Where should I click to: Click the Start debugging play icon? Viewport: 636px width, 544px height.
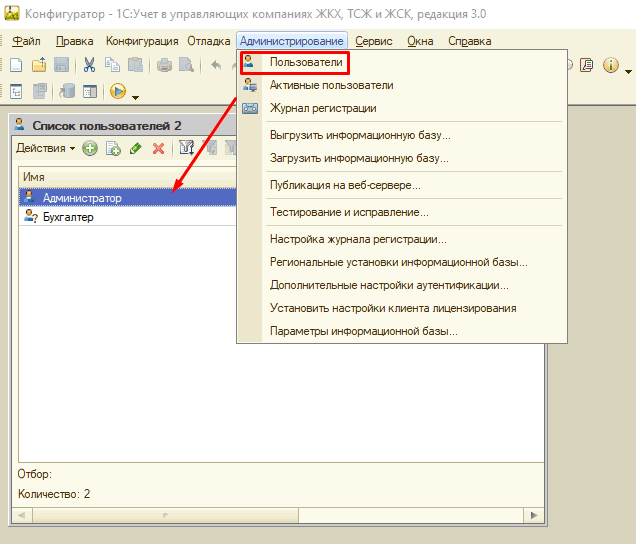tap(118, 91)
